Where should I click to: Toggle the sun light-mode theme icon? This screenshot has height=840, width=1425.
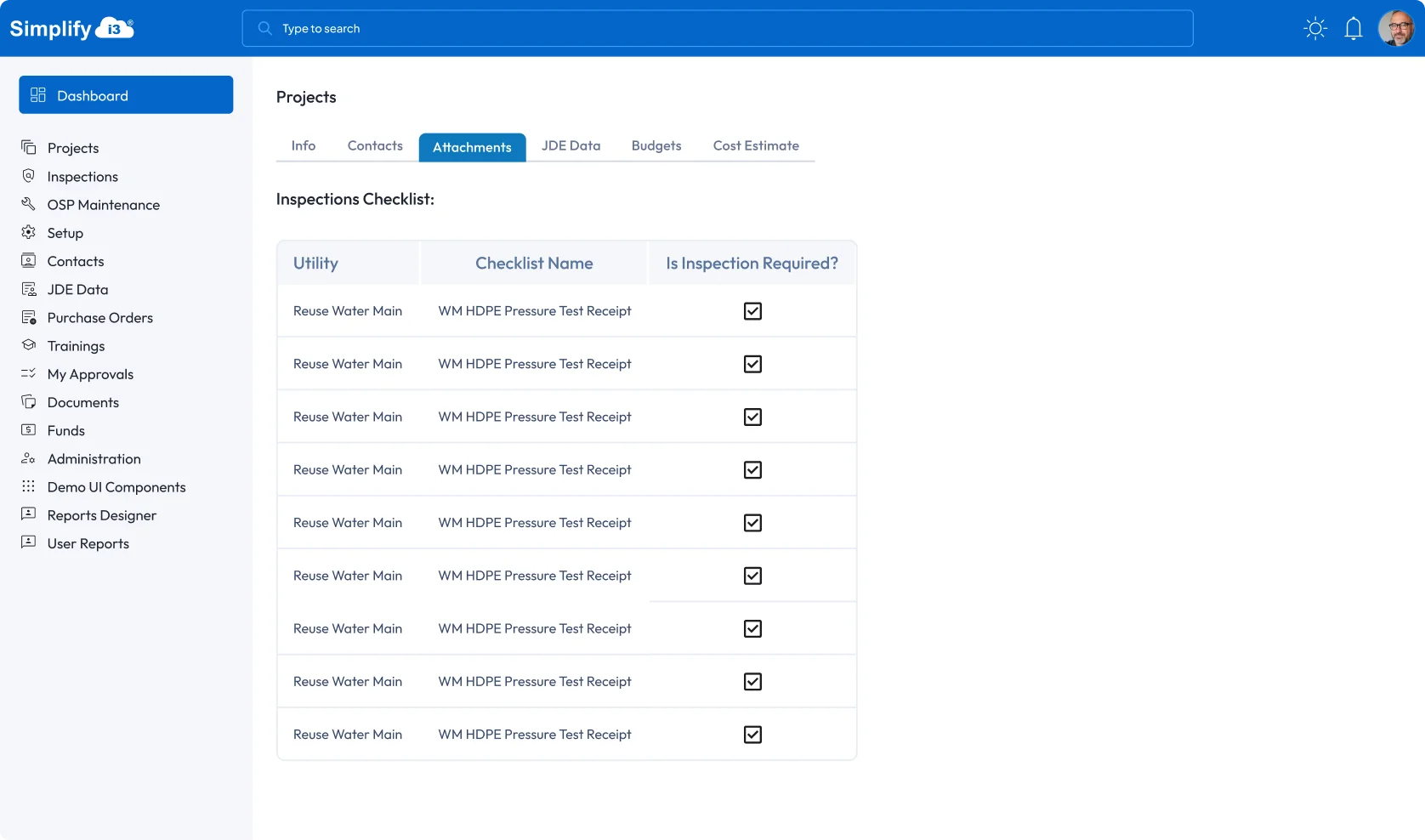coord(1315,29)
